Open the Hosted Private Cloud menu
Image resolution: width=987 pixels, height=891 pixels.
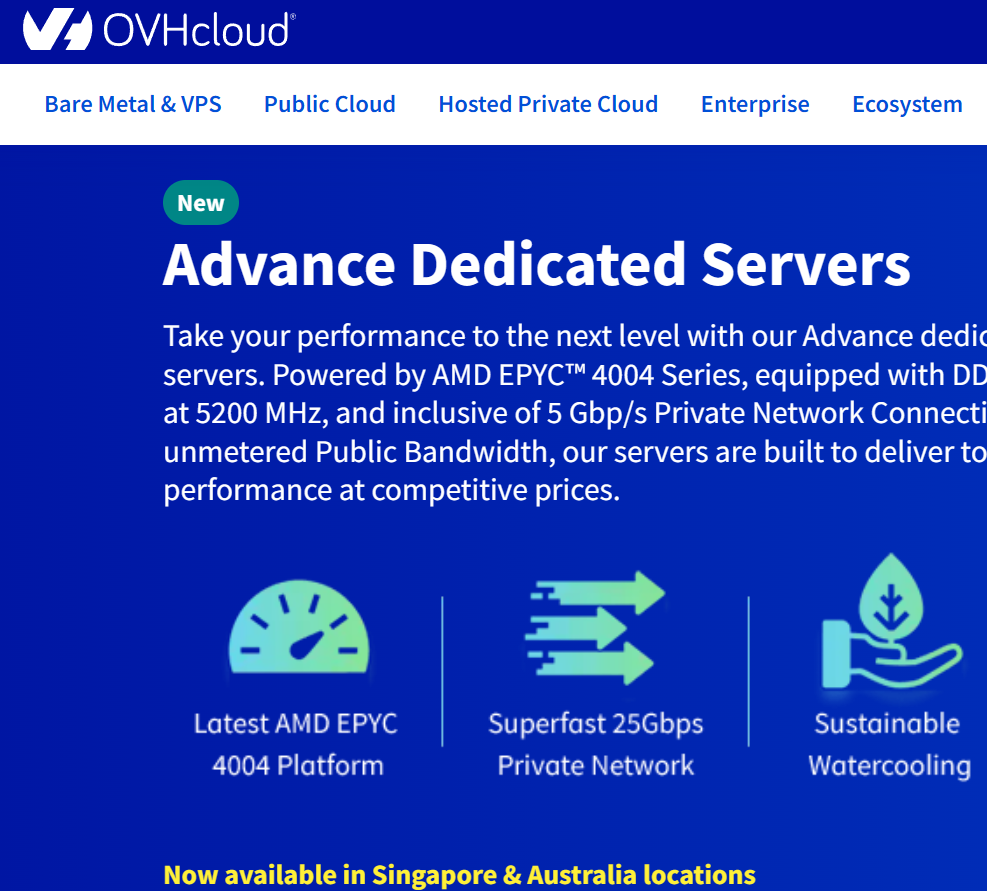pos(548,104)
